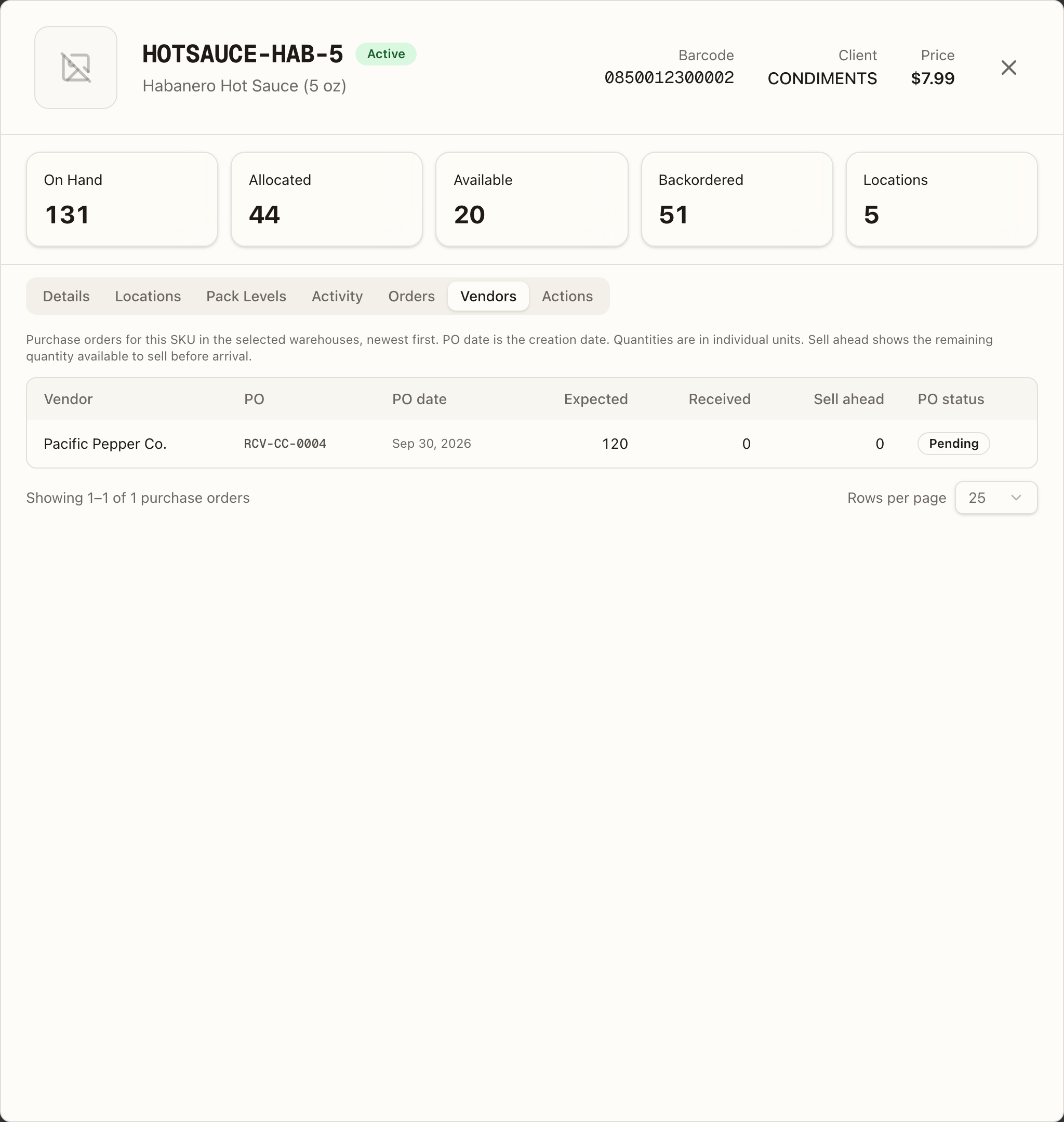Viewport: 1064px width, 1122px height.
Task: Click the PO date column header
Action: (419, 399)
